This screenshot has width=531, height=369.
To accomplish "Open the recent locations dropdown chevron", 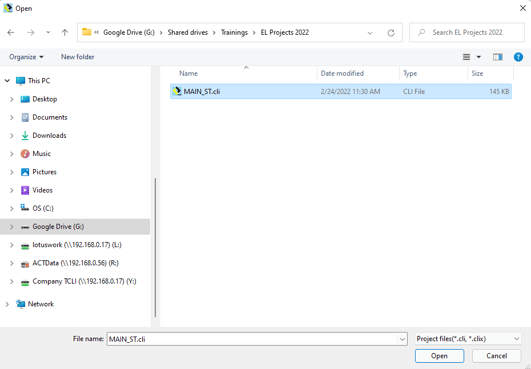I will click(48, 32).
